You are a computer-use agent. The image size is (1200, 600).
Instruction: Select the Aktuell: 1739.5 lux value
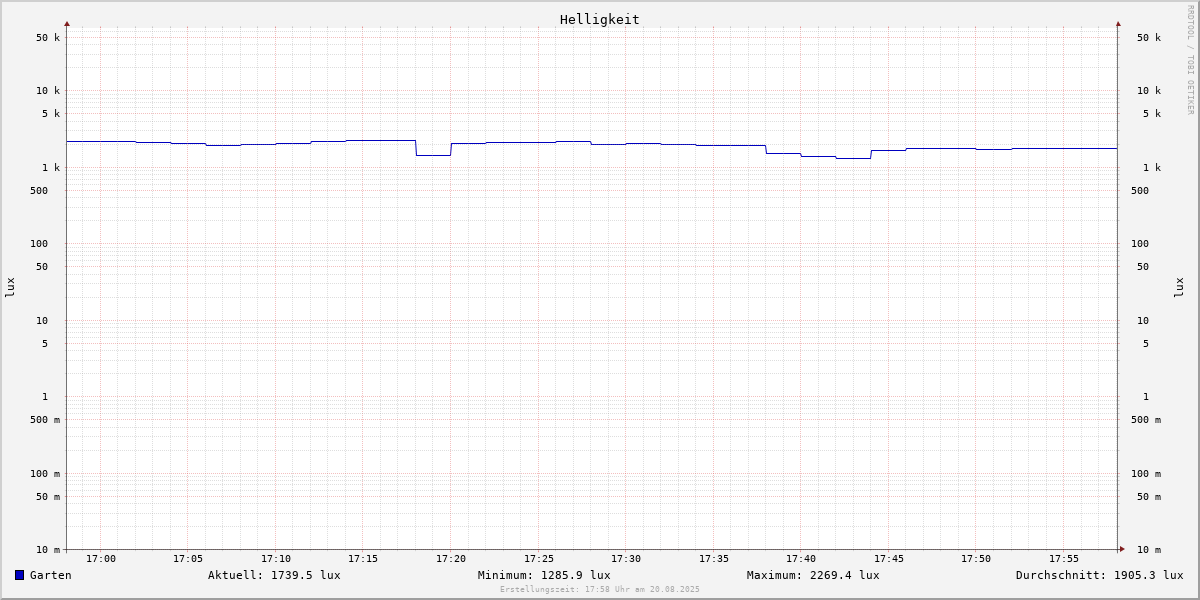[274, 575]
